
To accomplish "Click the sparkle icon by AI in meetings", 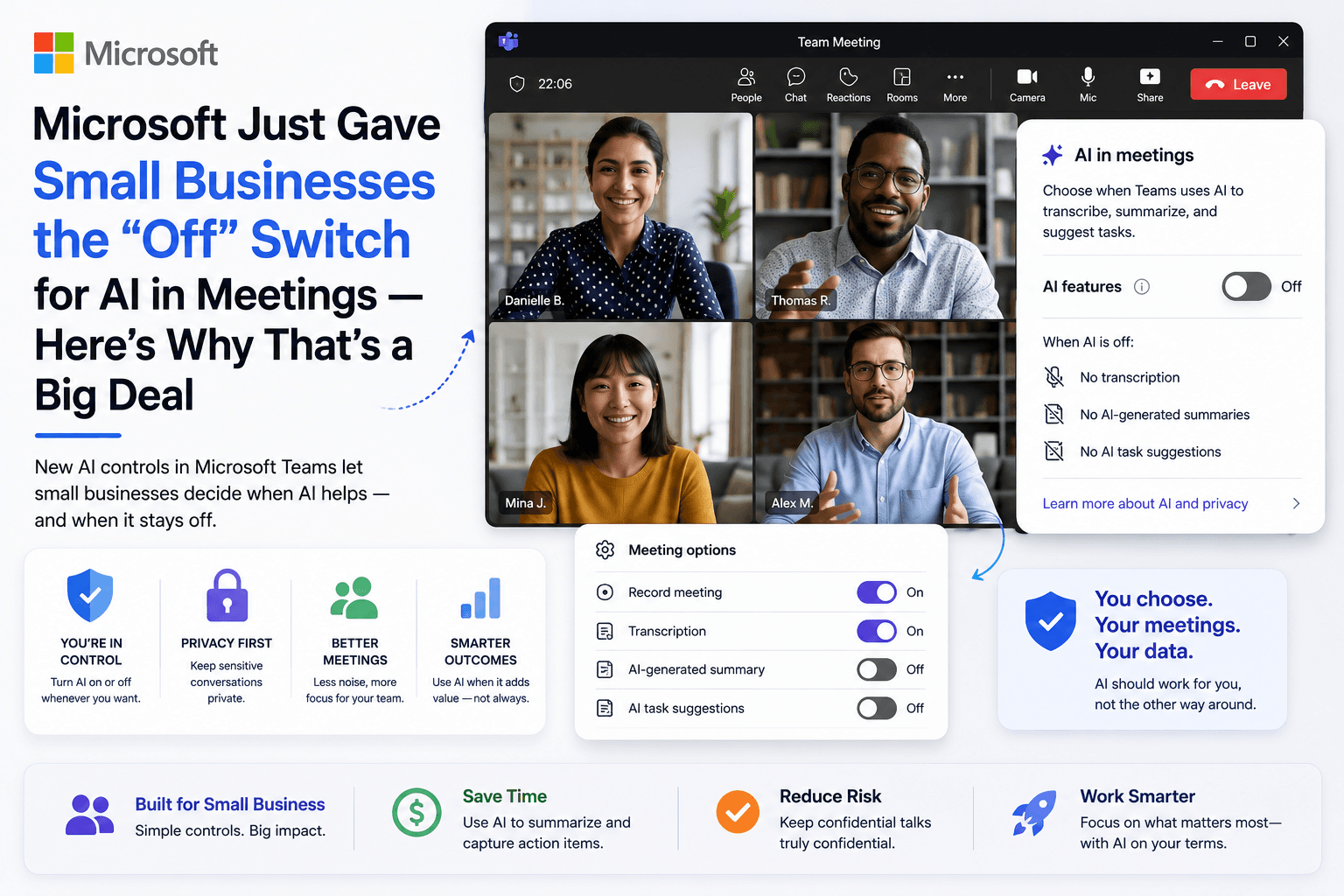I will pos(1053,155).
